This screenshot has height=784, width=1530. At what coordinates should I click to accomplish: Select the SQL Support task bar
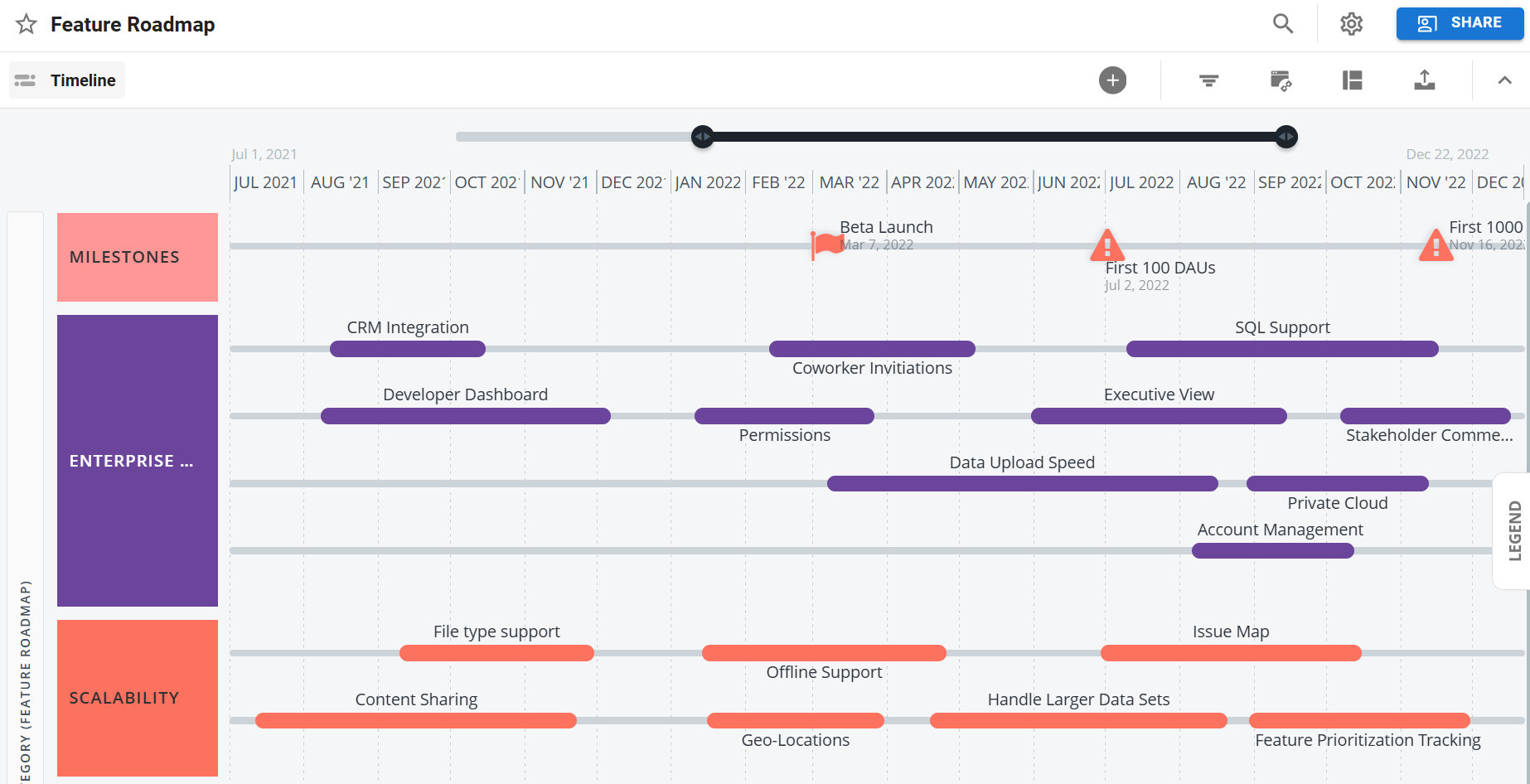pyautogui.click(x=1281, y=349)
